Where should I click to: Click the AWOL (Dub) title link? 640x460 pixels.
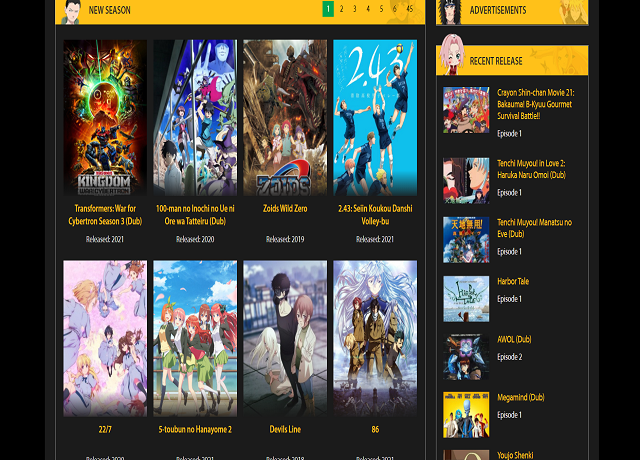click(x=513, y=339)
